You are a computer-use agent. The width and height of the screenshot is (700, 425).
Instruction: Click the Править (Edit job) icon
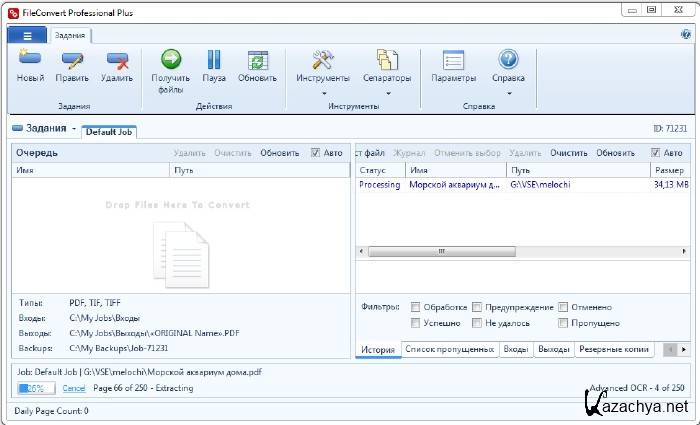pyautogui.click(x=72, y=60)
